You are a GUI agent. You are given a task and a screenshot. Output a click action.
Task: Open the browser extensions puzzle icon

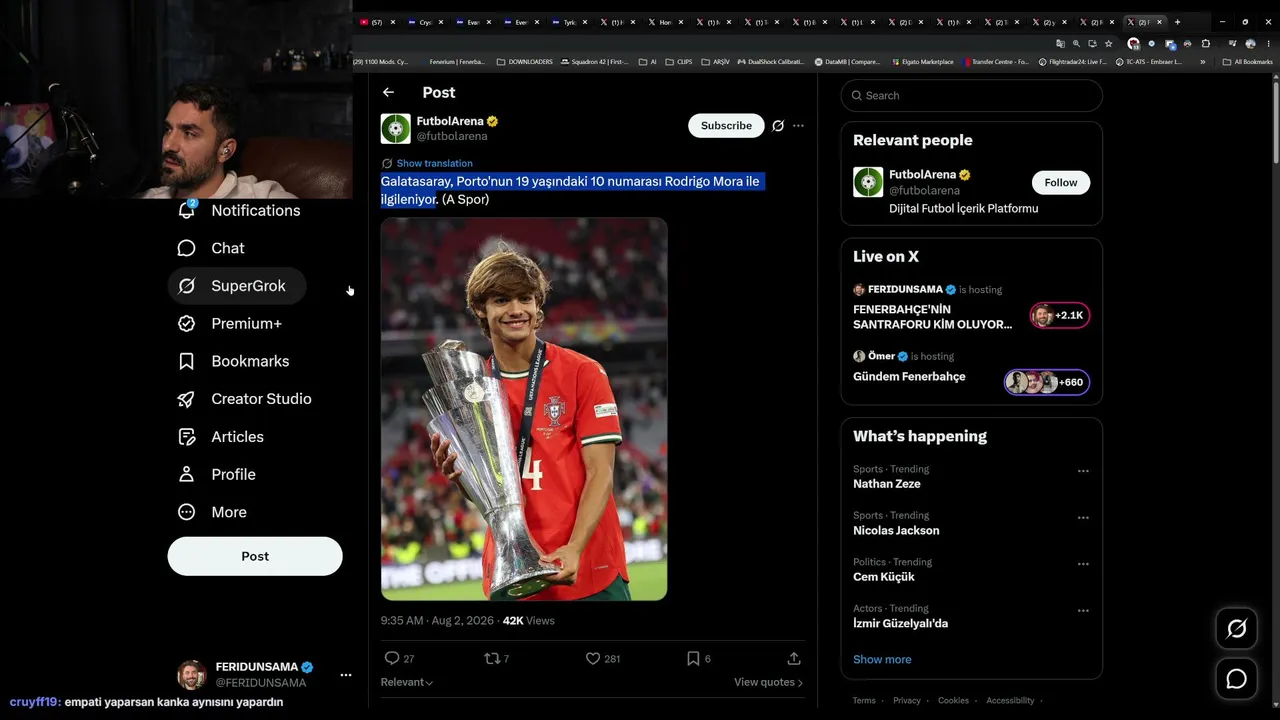point(1206,44)
